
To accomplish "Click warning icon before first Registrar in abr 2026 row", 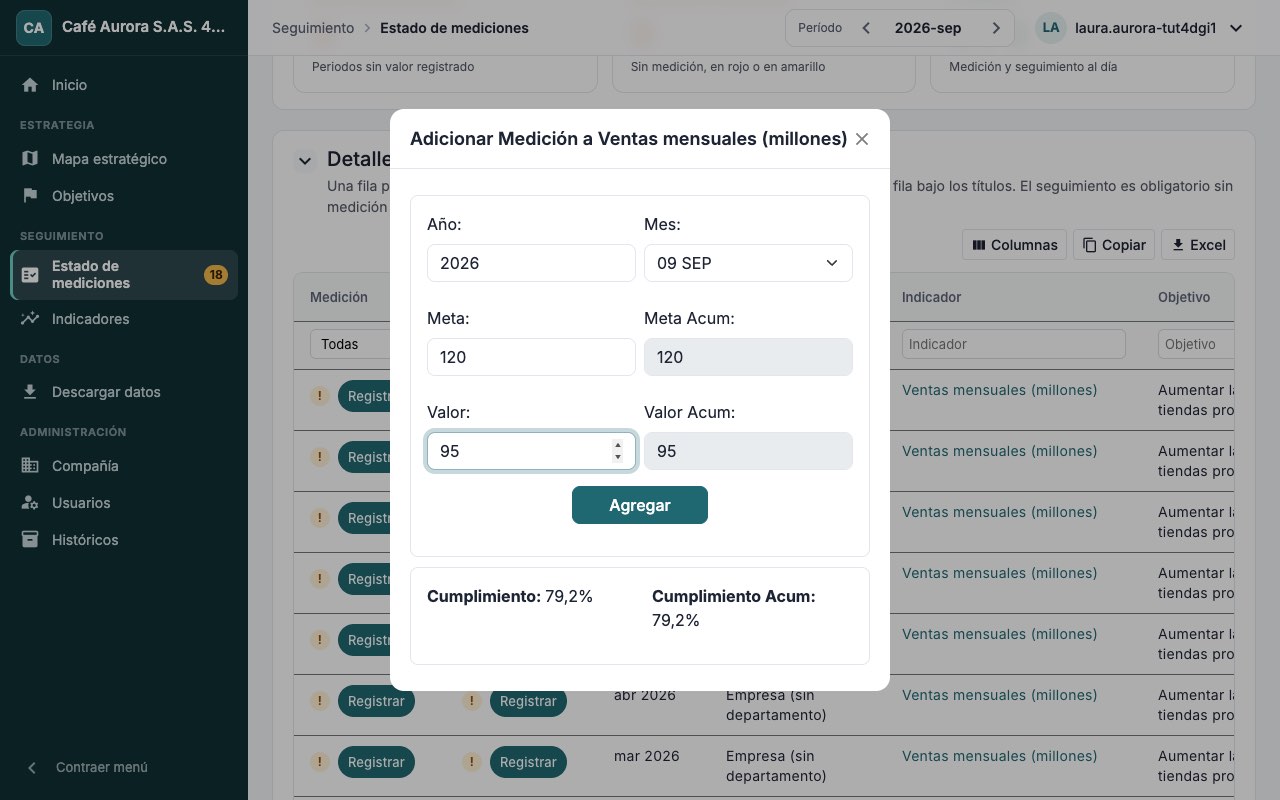I will click(319, 701).
